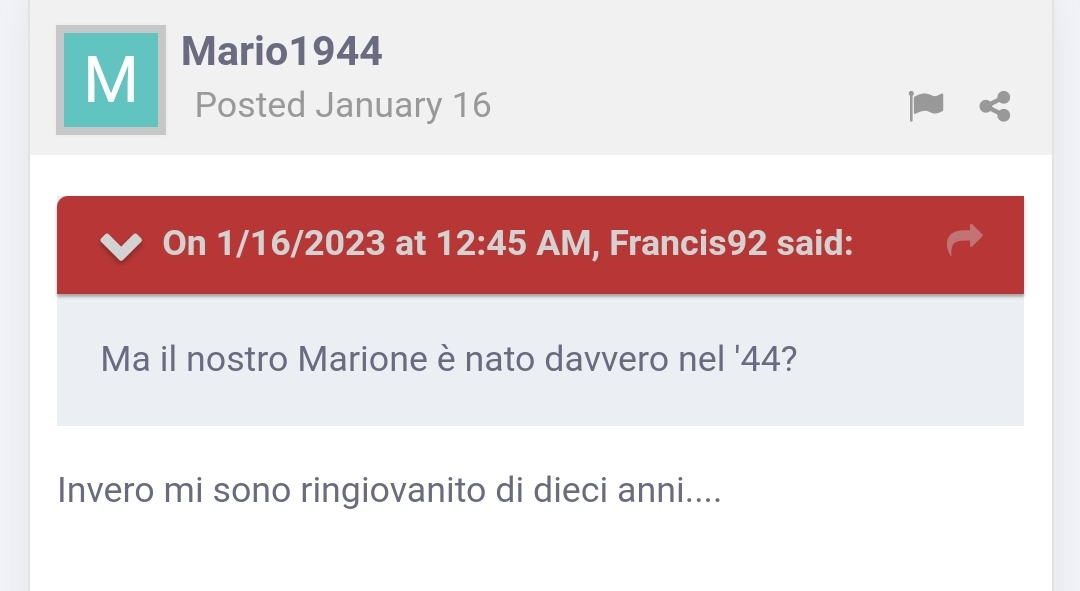The height and width of the screenshot is (591, 1080).
Task: Report the post using the flag icon
Action: click(x=926, y=105)
